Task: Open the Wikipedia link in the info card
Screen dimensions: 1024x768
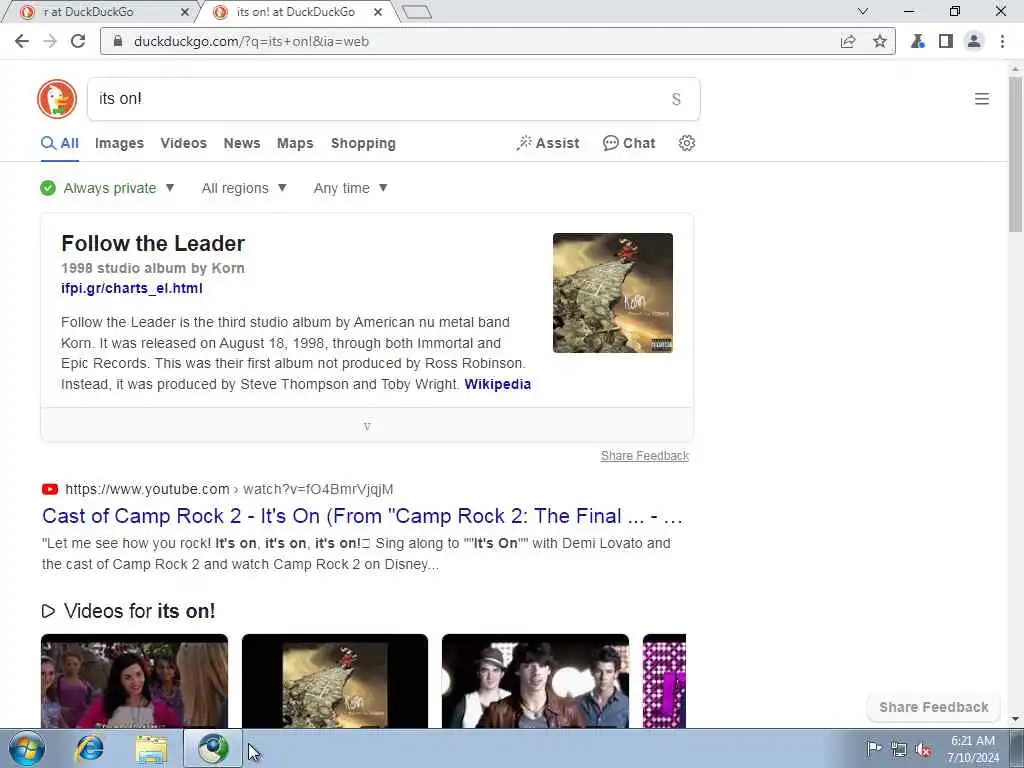Action: click(498, 384)
